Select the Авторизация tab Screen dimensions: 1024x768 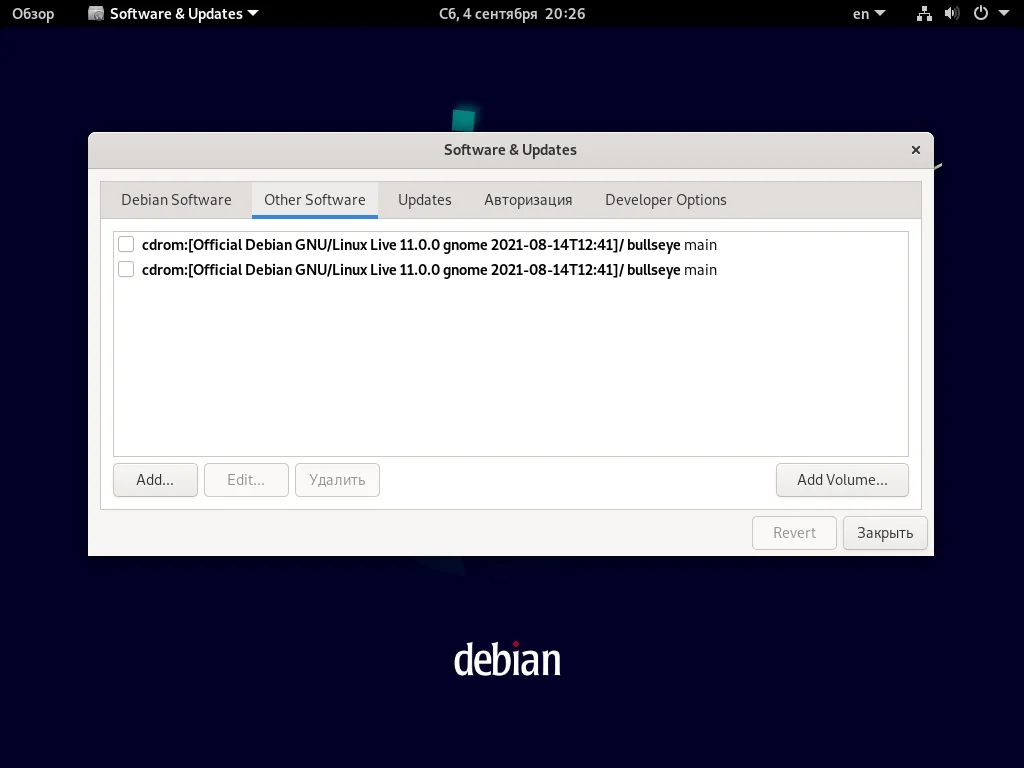click(527, 199)
